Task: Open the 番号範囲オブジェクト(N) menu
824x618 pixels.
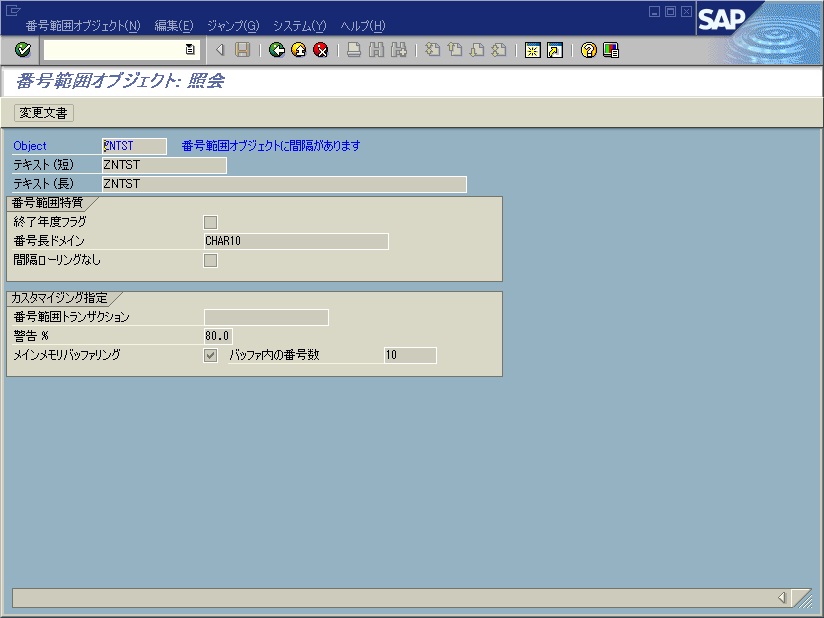Action: pos(83,25)
